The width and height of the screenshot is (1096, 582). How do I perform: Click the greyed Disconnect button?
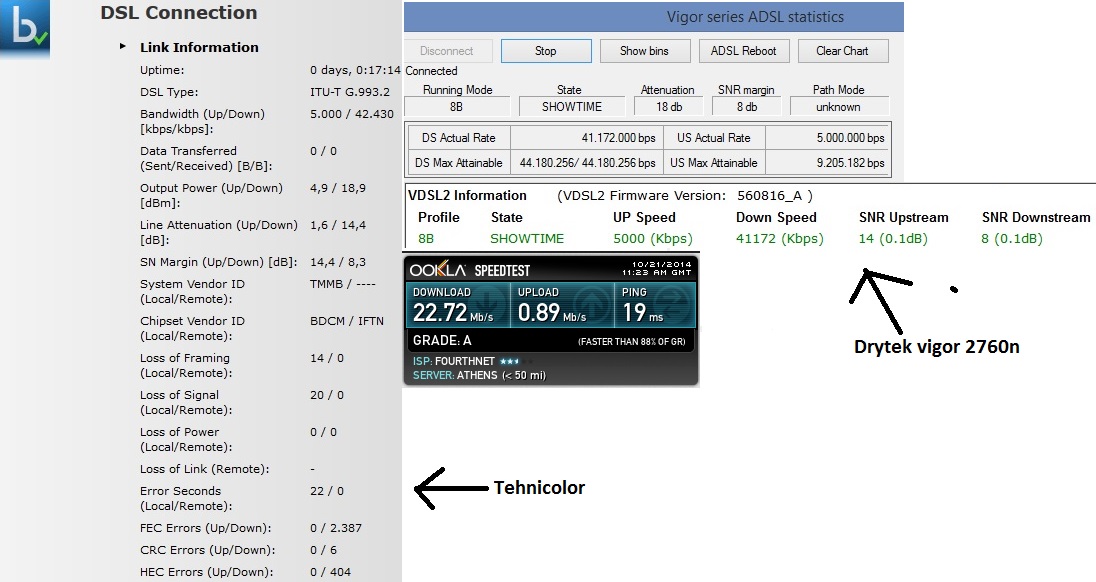(447, 51)
